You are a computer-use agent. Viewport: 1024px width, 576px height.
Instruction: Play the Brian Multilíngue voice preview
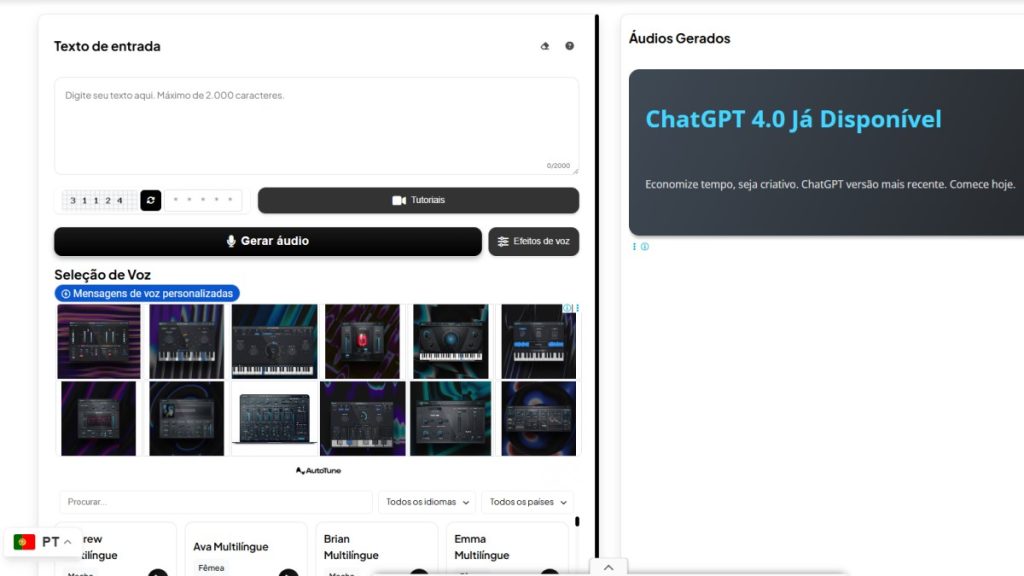(x=419, y=573)
